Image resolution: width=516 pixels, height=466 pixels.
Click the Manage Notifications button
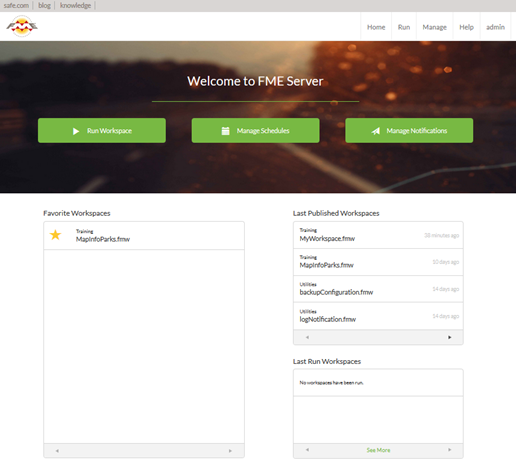pos(409,131)
